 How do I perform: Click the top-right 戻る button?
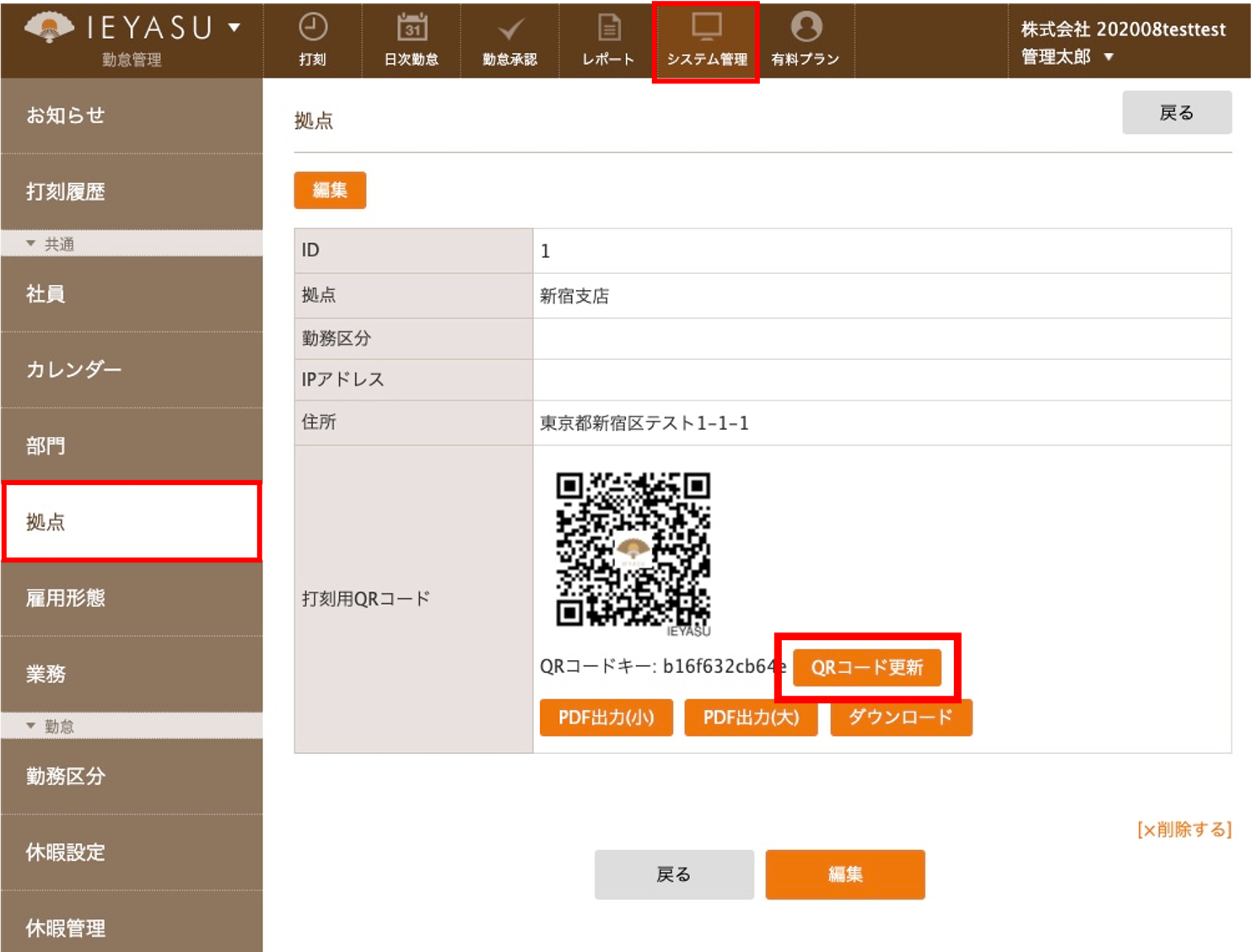pos(1177,112)
